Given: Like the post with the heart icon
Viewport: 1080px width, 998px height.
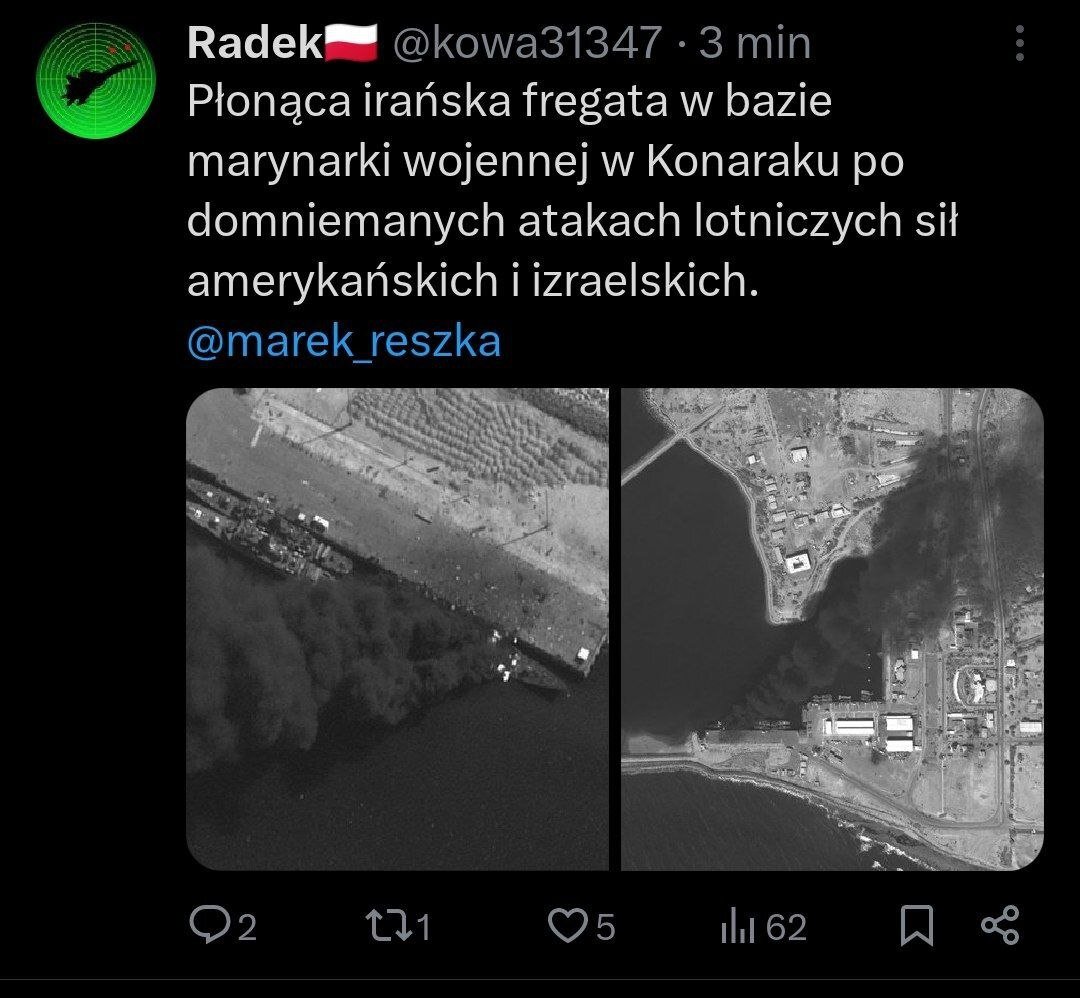Looking at the screenshot, I should point(568,926).
